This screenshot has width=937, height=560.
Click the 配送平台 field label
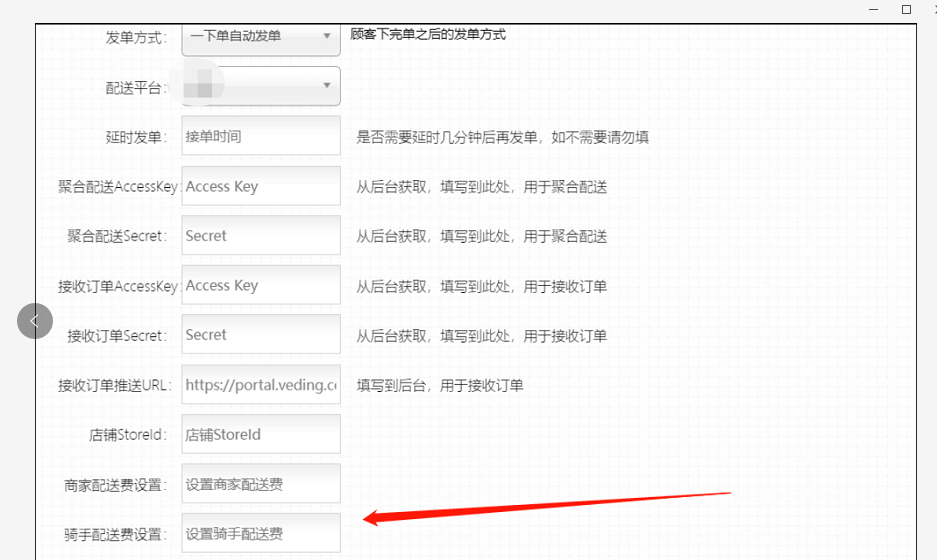coord(136,87)
